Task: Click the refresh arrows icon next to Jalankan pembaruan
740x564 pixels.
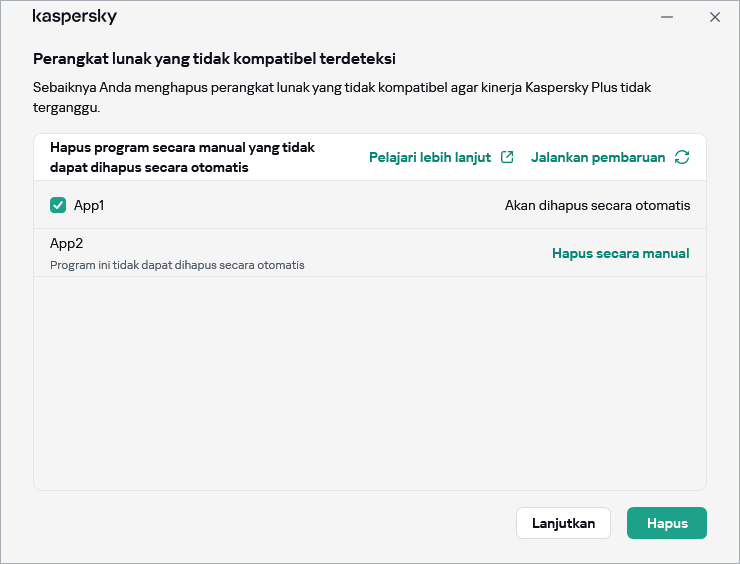Action: point(682,157)
